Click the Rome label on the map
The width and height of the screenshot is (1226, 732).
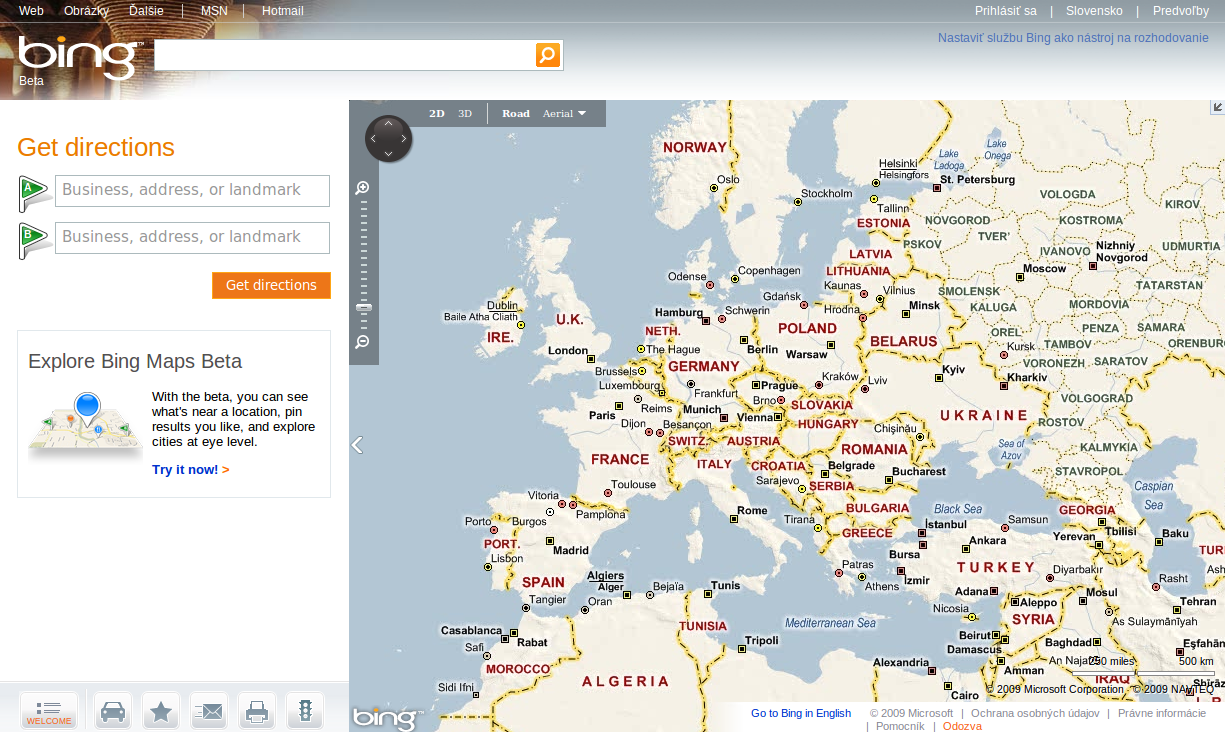(x=752, y=511)
